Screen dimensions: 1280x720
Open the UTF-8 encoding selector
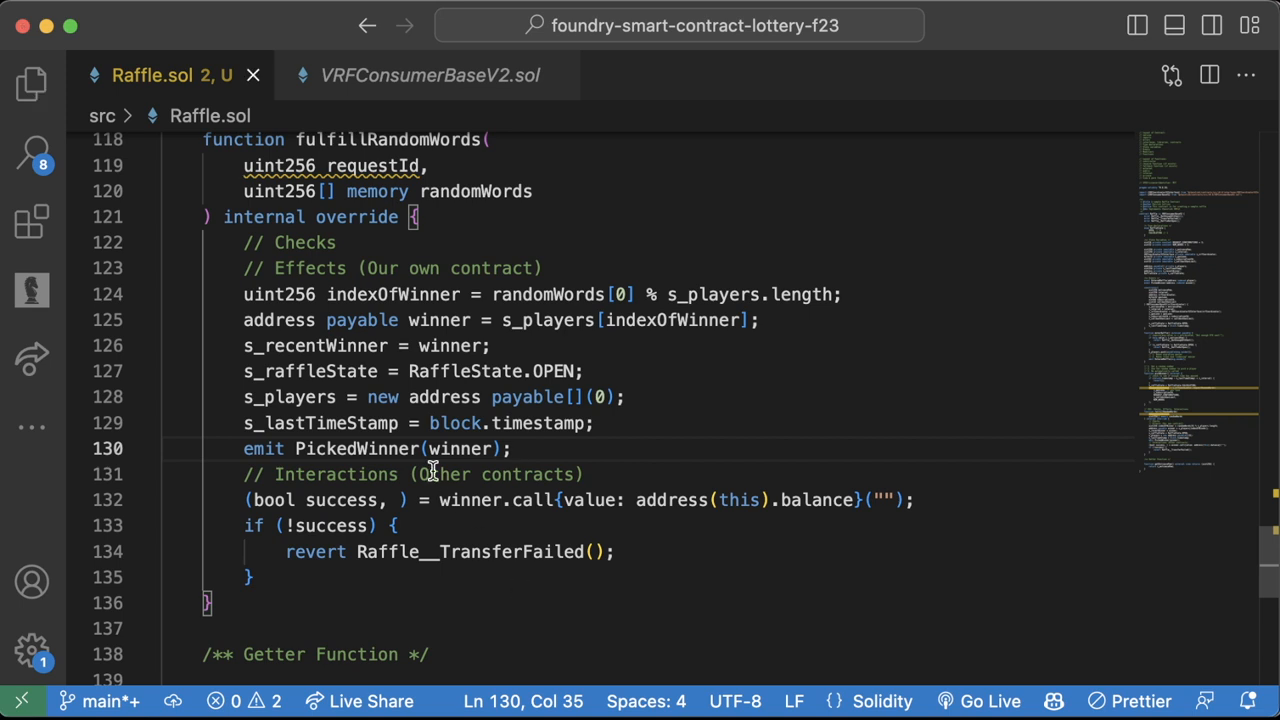pyautogui.click(x=734, y=701)
